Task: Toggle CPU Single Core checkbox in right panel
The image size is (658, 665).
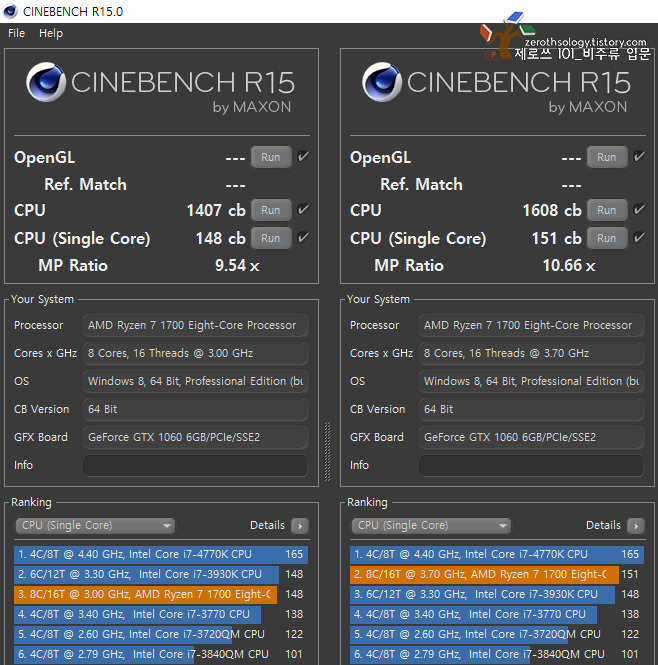Action: [639, 238]
